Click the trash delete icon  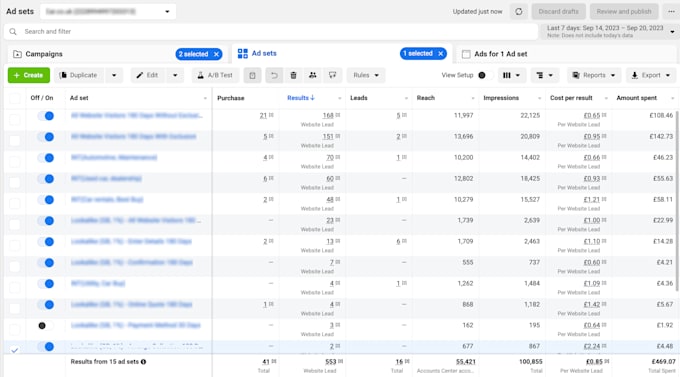pos(293,75)
